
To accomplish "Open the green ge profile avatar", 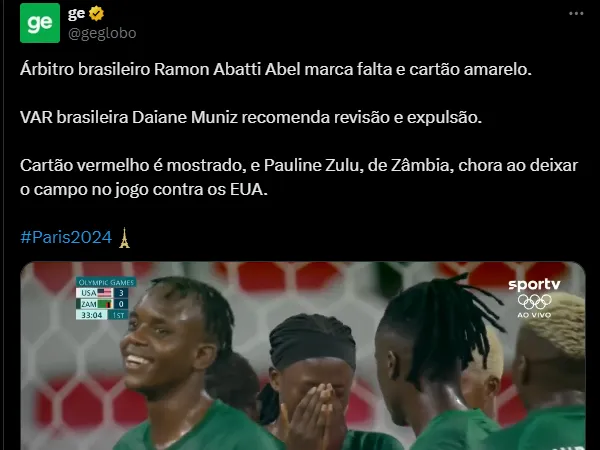I will pos(40,23).
